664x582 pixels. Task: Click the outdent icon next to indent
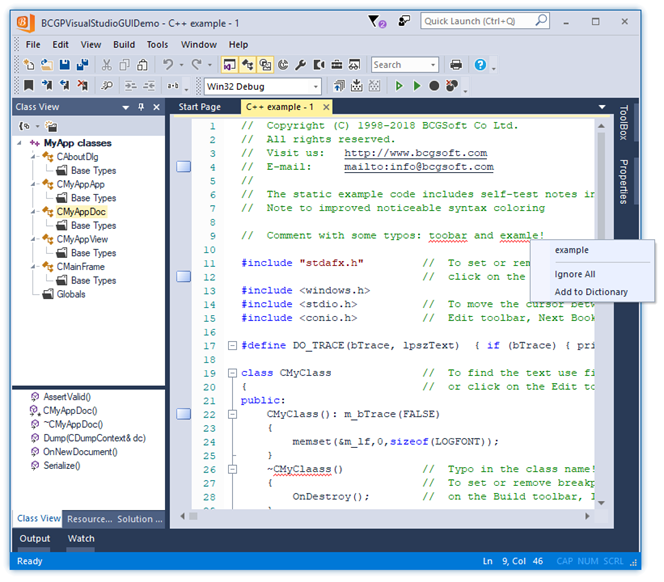point(149,86)
